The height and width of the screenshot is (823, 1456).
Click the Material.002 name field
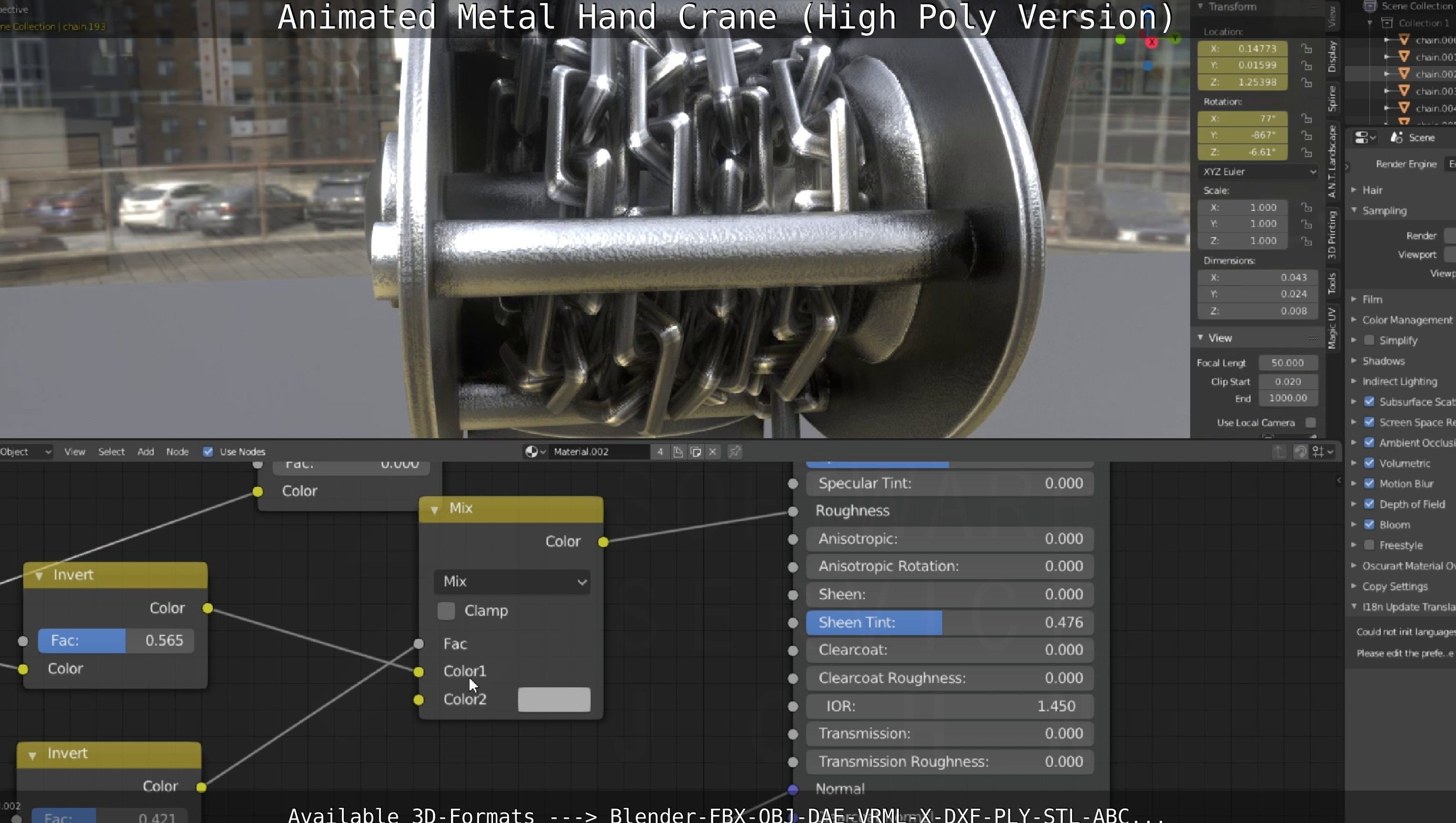click(x=600, y=452)
